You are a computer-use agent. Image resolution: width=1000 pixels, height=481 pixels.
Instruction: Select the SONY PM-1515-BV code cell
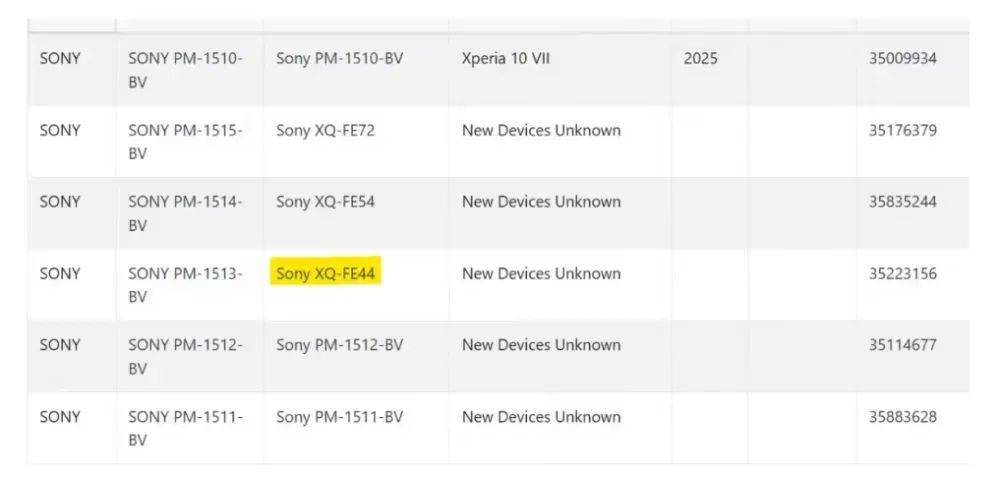click(185, 142)
